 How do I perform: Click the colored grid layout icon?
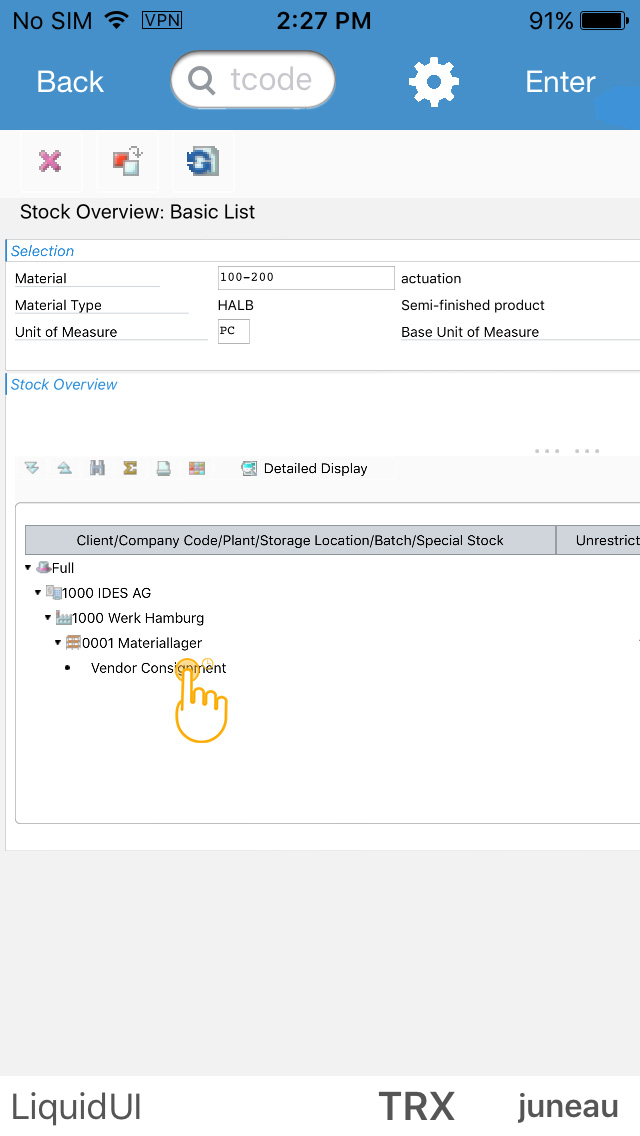point(196,468)
